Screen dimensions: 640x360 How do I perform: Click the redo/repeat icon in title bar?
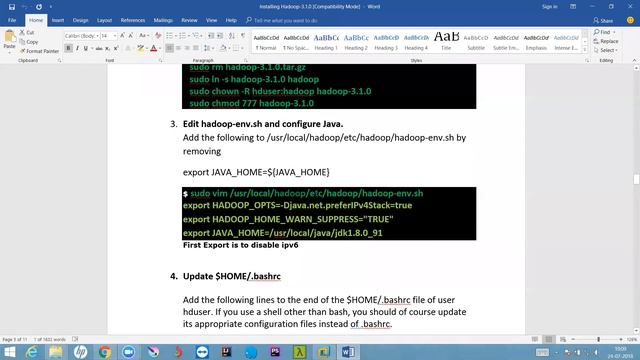coord(39,7)
